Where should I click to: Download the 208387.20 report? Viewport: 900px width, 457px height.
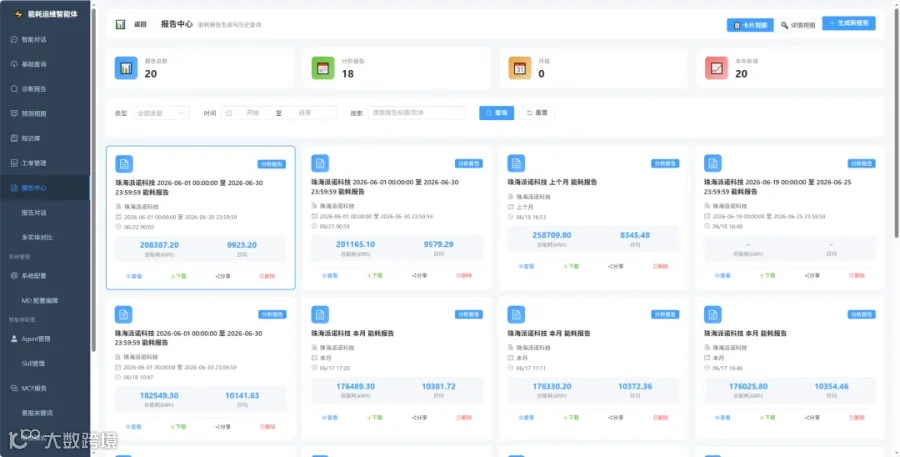point(179,276)
